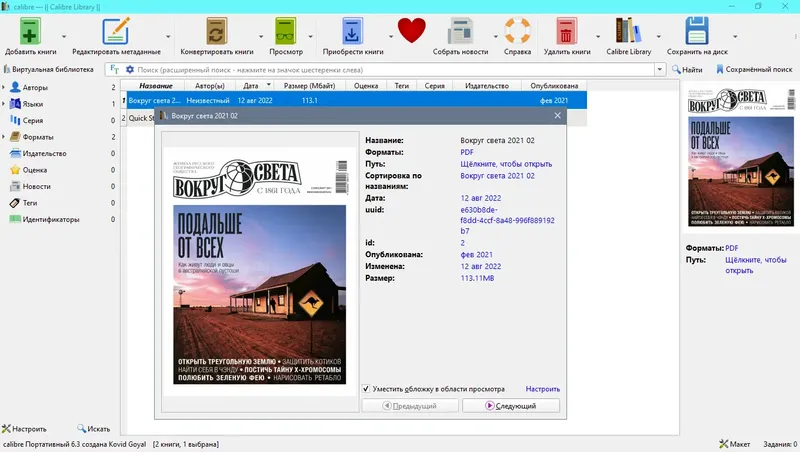Image resolution: width=800 pixels, height=452 pixels.
Task: Click Настроить wrench at bottom left
Action: coord(24,429)
